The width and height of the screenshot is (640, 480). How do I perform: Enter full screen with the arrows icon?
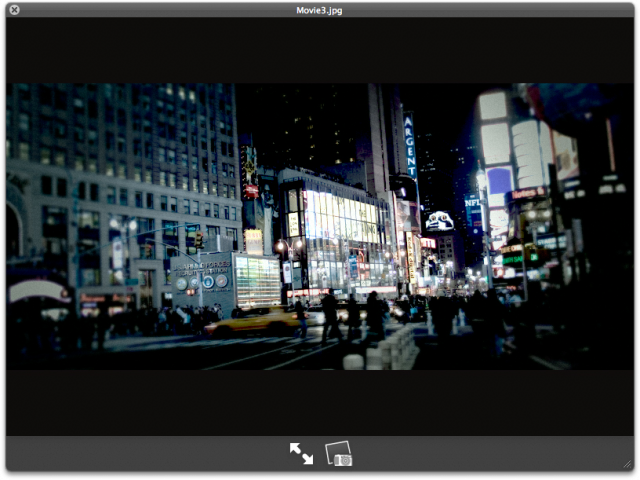(x=301, y=453)
